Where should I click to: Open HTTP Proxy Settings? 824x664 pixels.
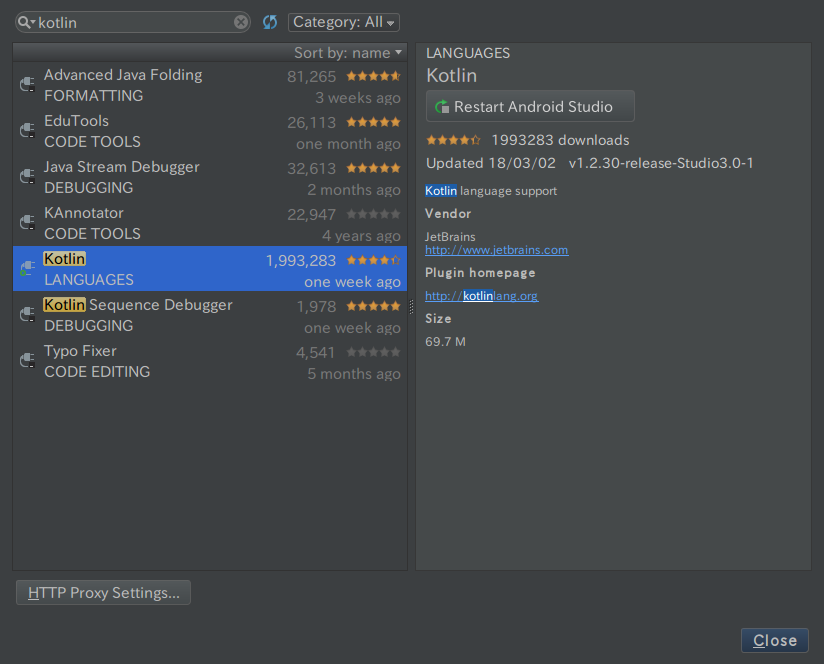tap(104, 593)
